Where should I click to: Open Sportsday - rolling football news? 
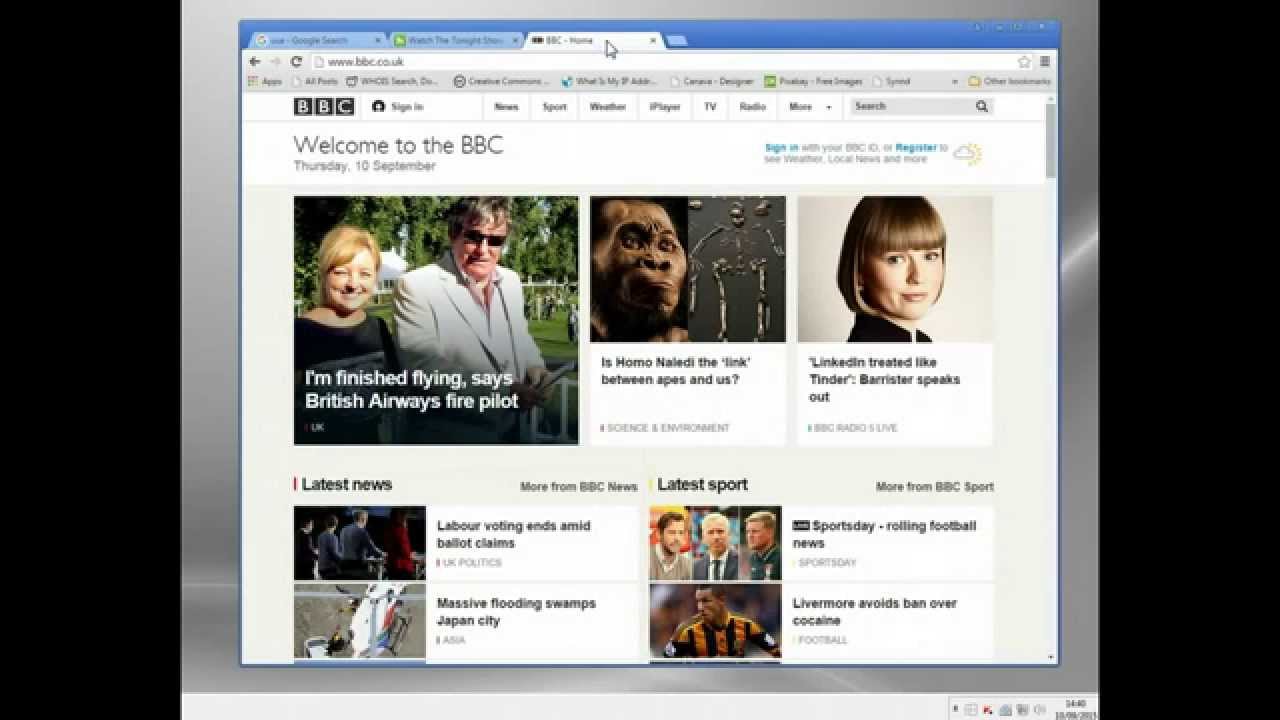tap(884, 534)
